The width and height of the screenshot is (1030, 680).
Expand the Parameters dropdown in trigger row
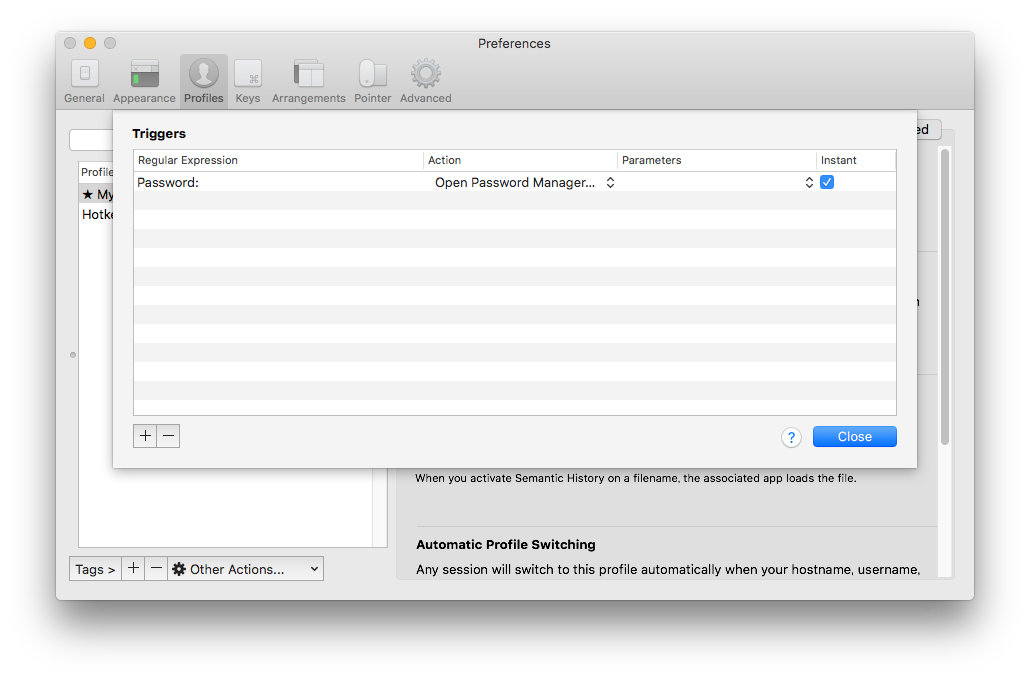tap(717, 183)
